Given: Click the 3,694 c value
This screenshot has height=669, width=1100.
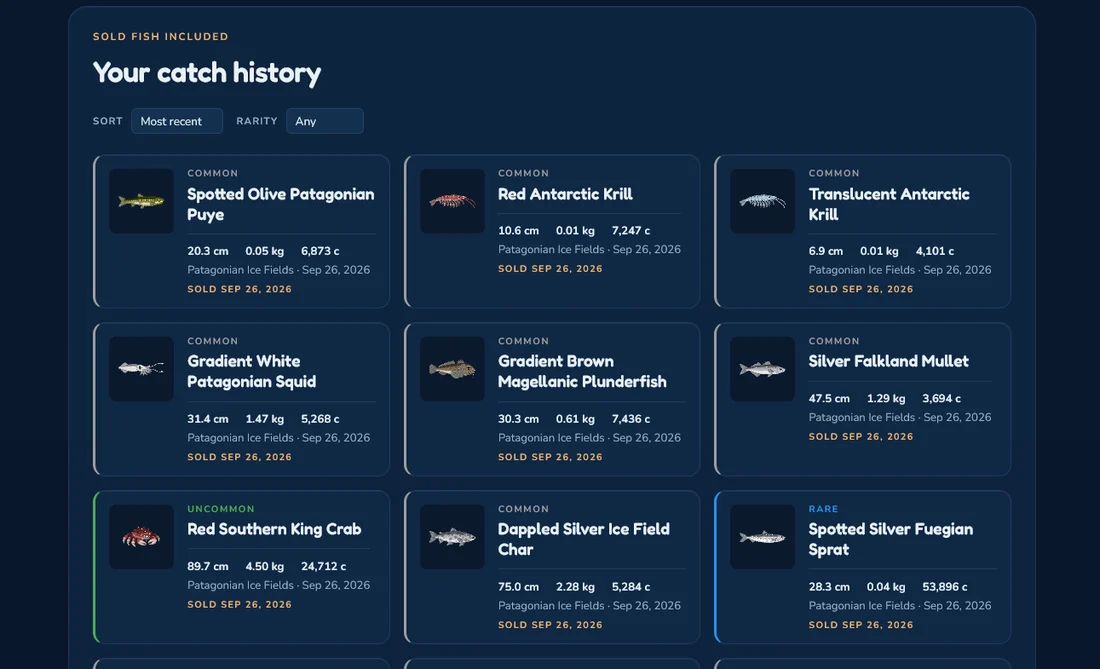Looking at the screenshot, I should (941, 398).
